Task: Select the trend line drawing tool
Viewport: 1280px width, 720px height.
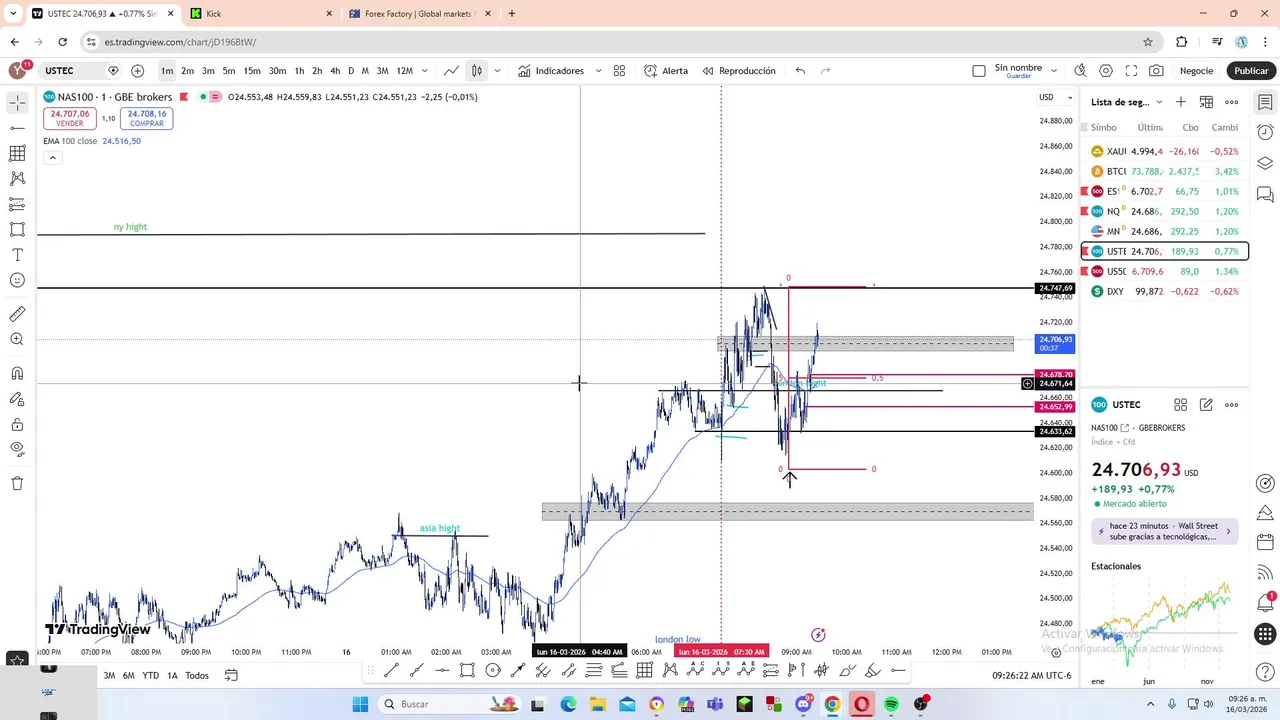Action: [17, 128]
